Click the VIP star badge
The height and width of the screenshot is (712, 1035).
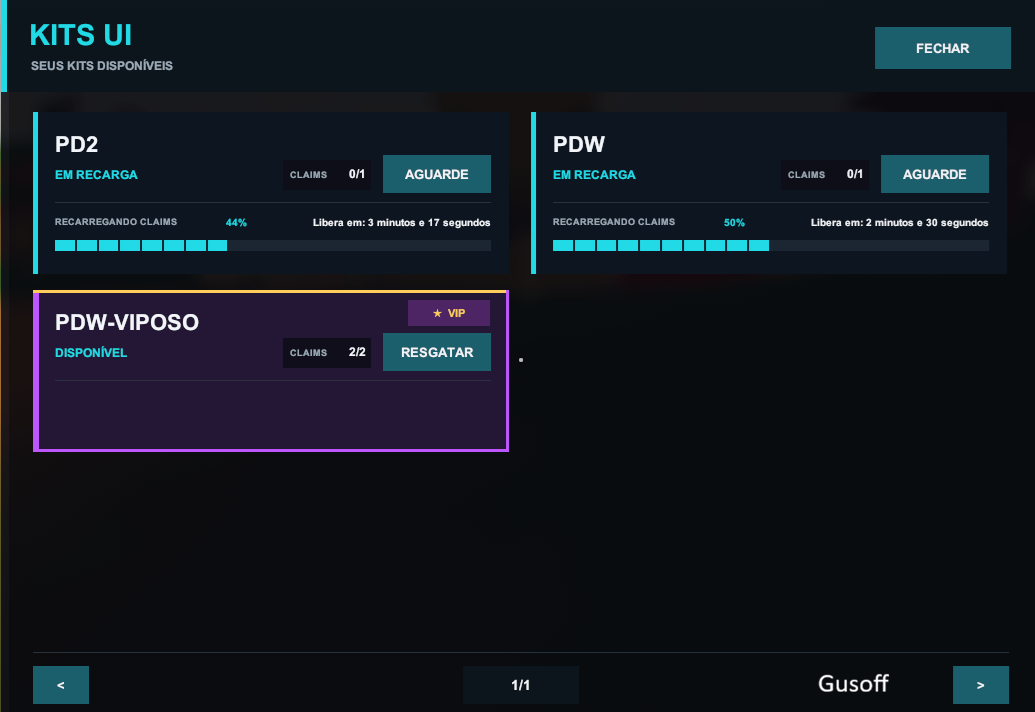coord(449,313)
